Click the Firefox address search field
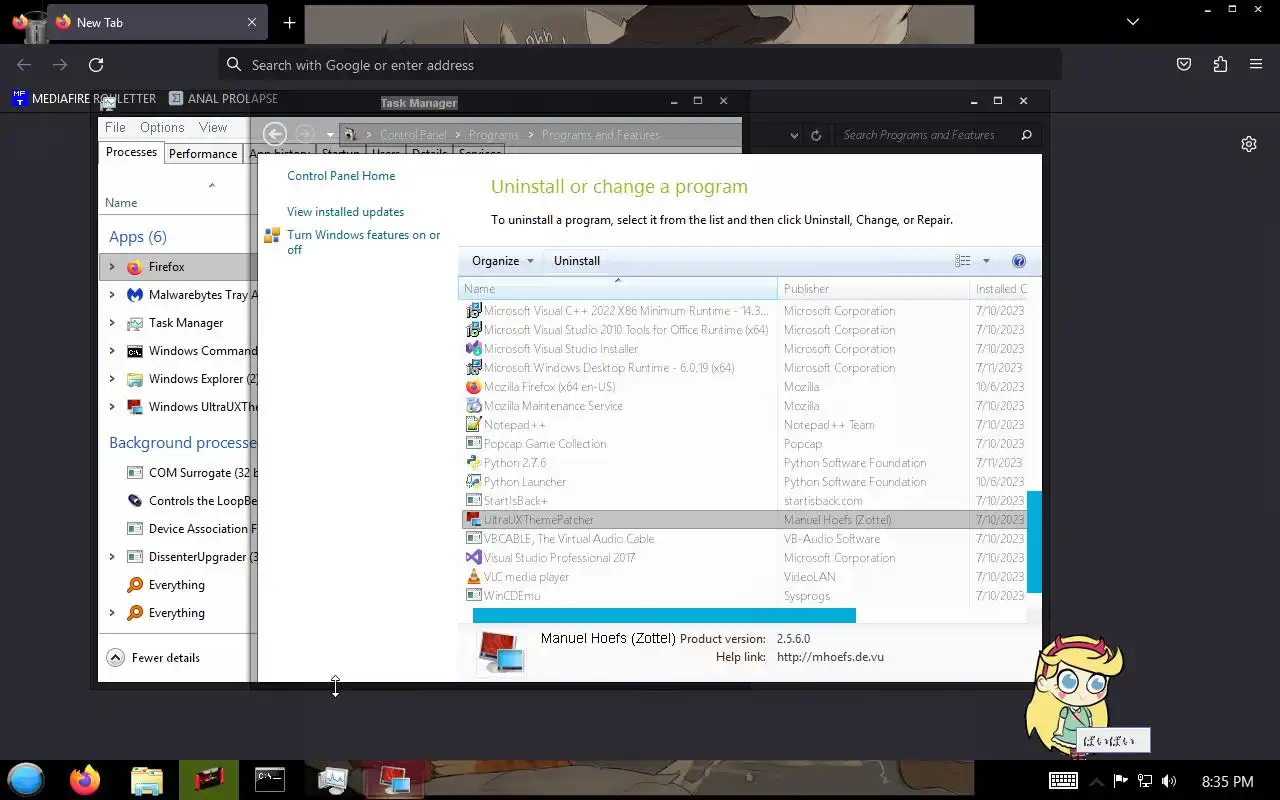 point(640,65)
